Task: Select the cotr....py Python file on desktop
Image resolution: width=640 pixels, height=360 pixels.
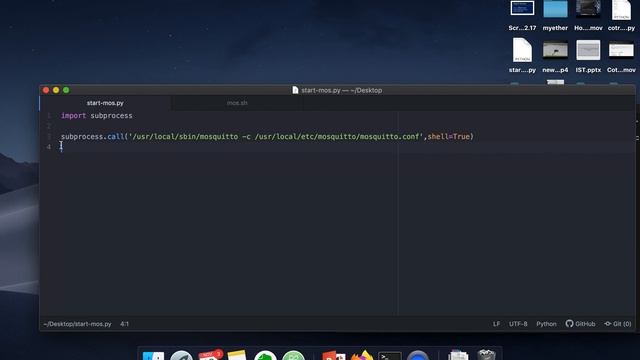Action: point(621,16)
